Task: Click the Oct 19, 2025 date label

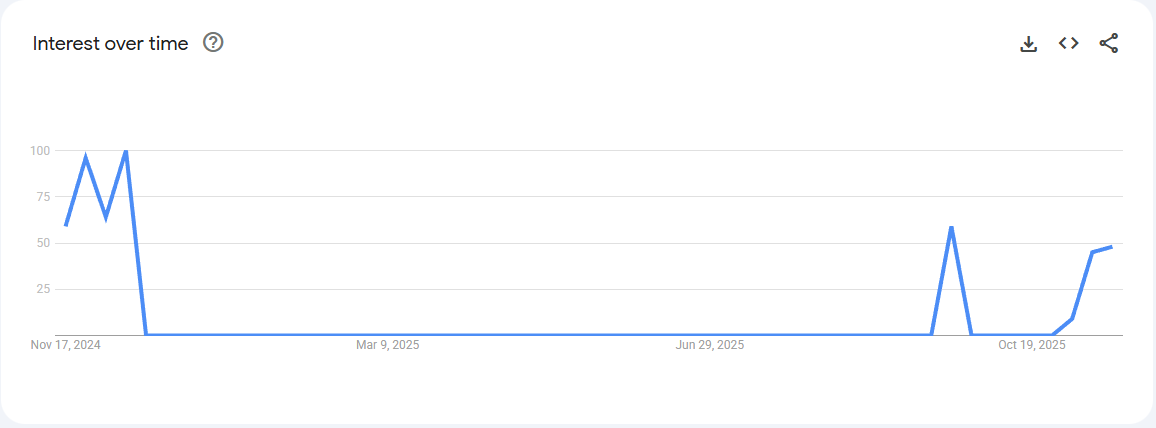Action: click(x=1032, y=346)
